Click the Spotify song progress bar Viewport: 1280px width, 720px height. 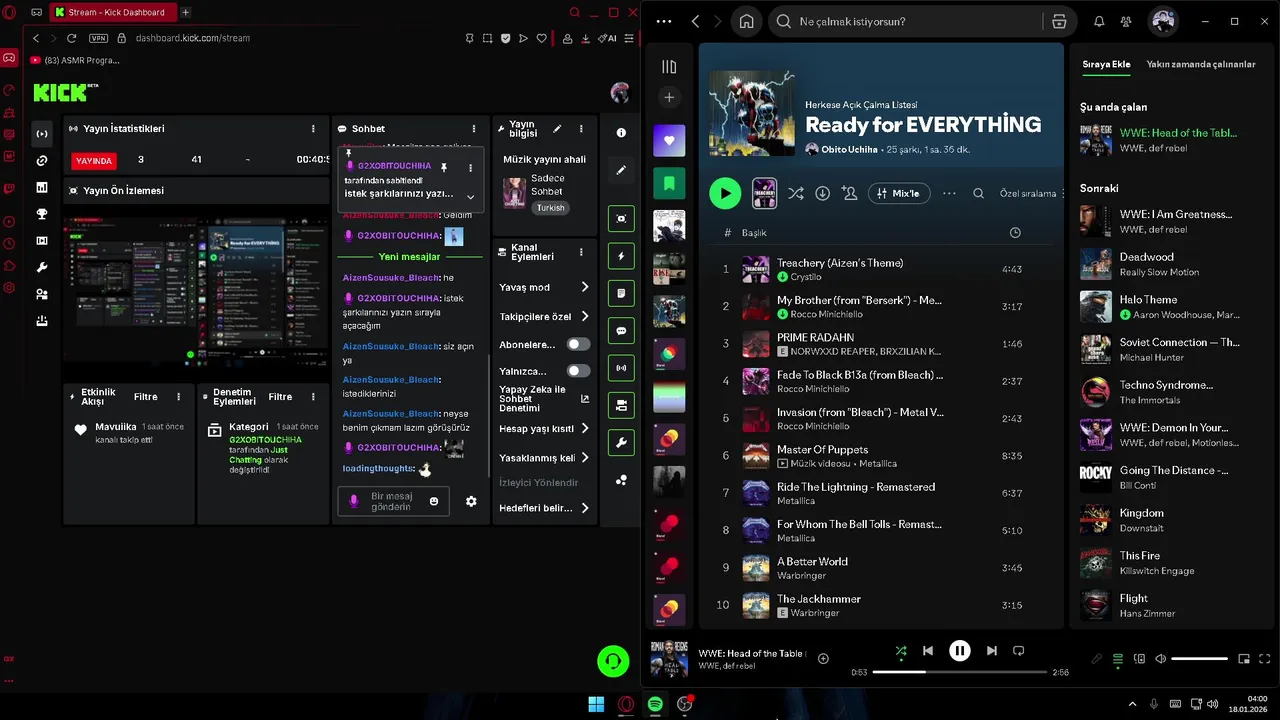[x=959, y=672]
